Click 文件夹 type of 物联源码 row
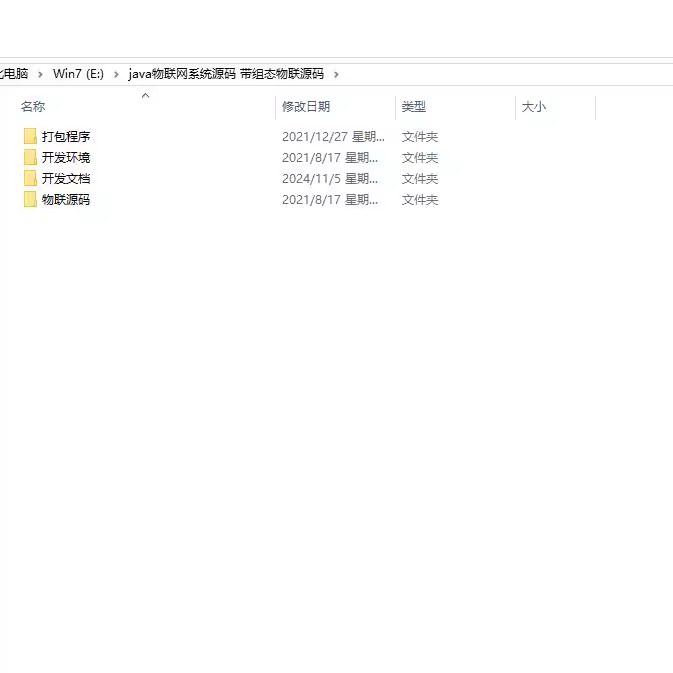The height and width of the screenshot is (673, 673). [x=420, y=200]
